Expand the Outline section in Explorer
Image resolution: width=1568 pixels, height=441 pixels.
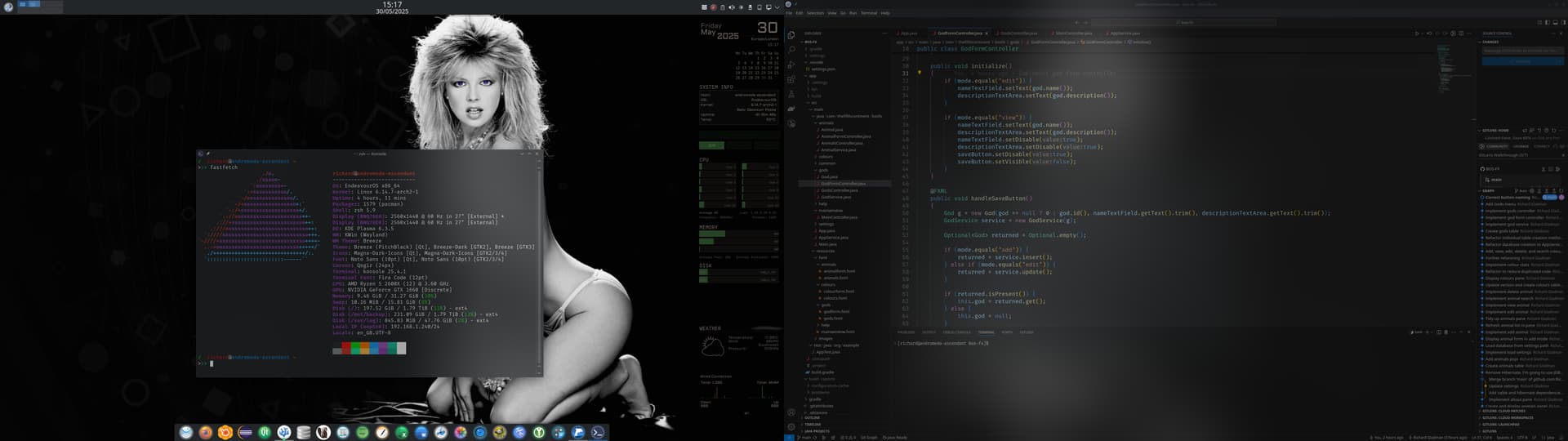(813, 418)
